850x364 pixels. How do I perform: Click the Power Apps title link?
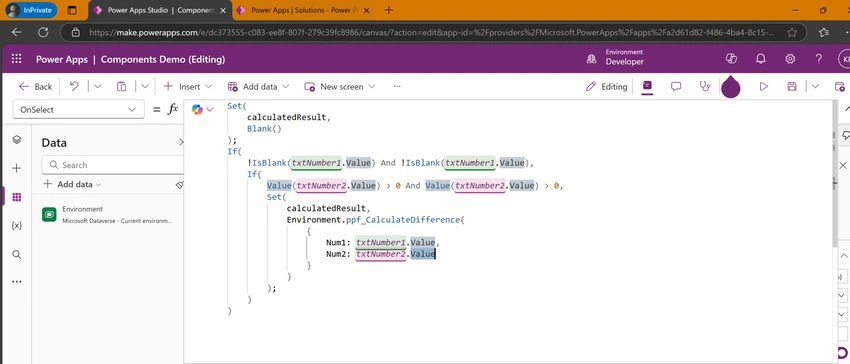tap(62, 59)
